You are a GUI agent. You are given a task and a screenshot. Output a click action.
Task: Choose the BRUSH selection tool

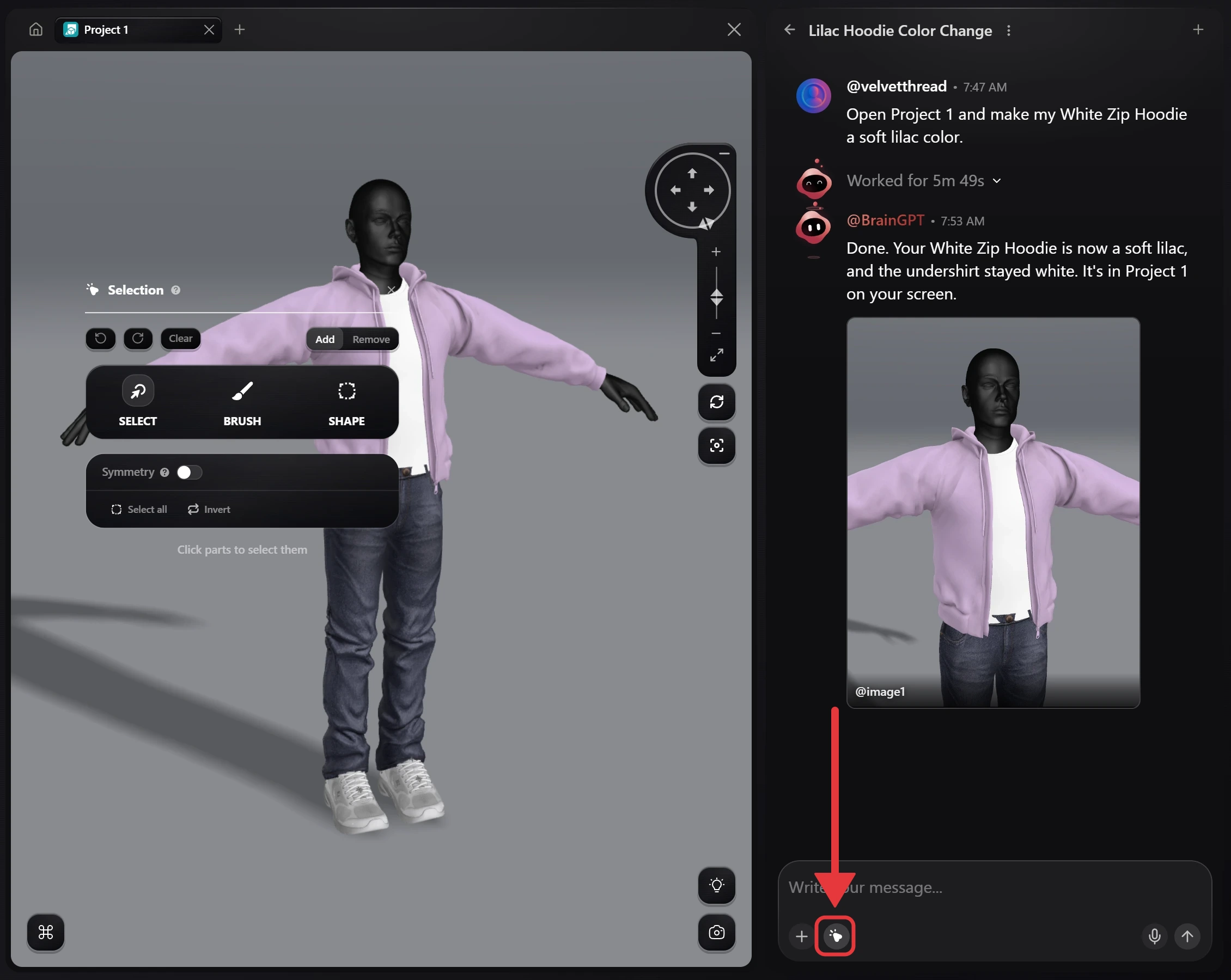click(x=242, y=402)
